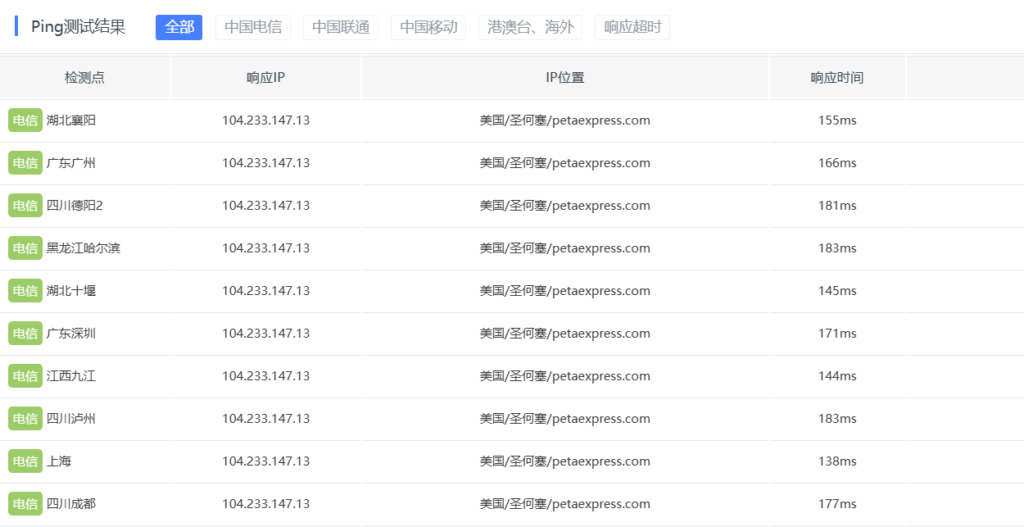Click the 响应时间 column header
Screen dimensions: 1024x527
(x=837, y=78)
